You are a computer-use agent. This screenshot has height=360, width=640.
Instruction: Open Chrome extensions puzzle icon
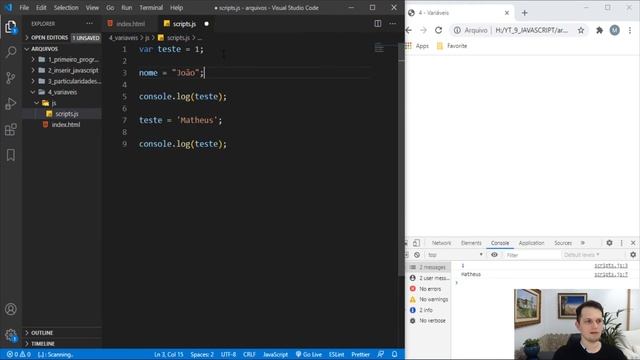[x=599, y=30]
